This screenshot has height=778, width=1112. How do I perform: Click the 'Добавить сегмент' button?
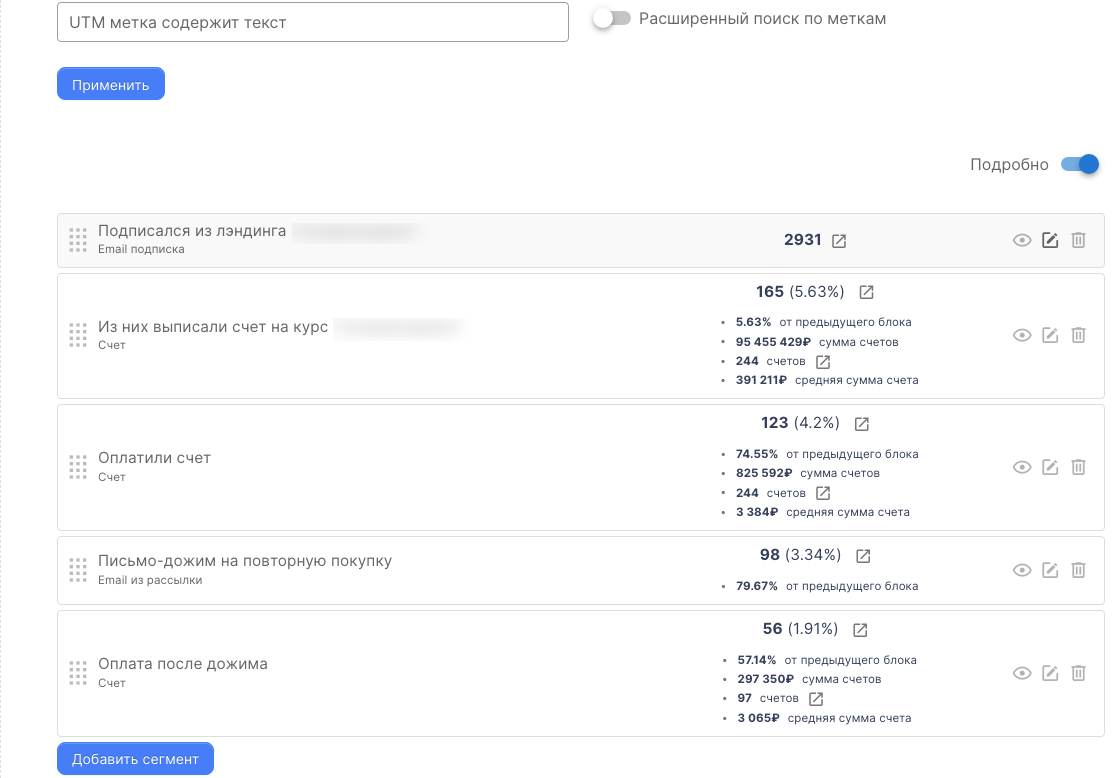click(135, 759)
